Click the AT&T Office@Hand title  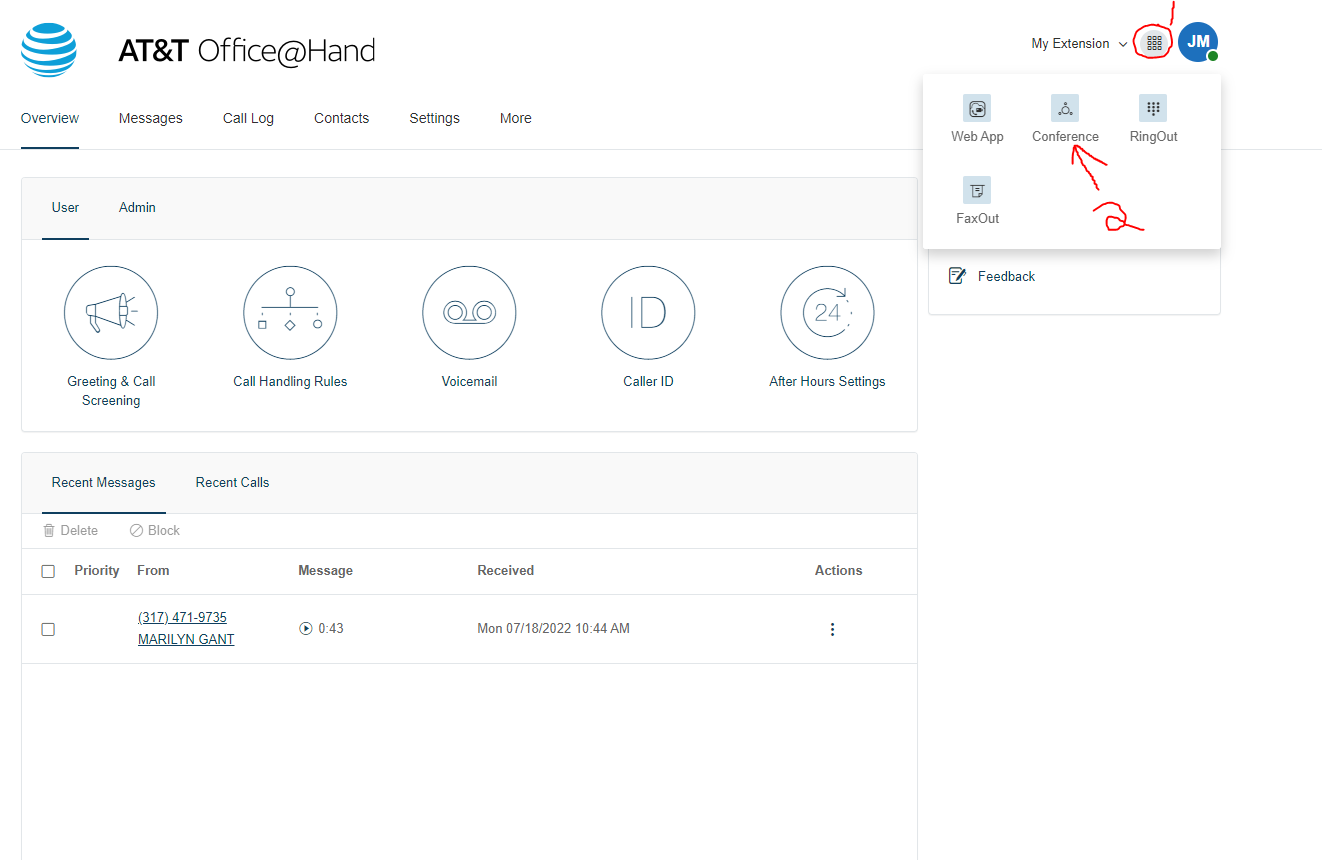(x=246, y=50)
